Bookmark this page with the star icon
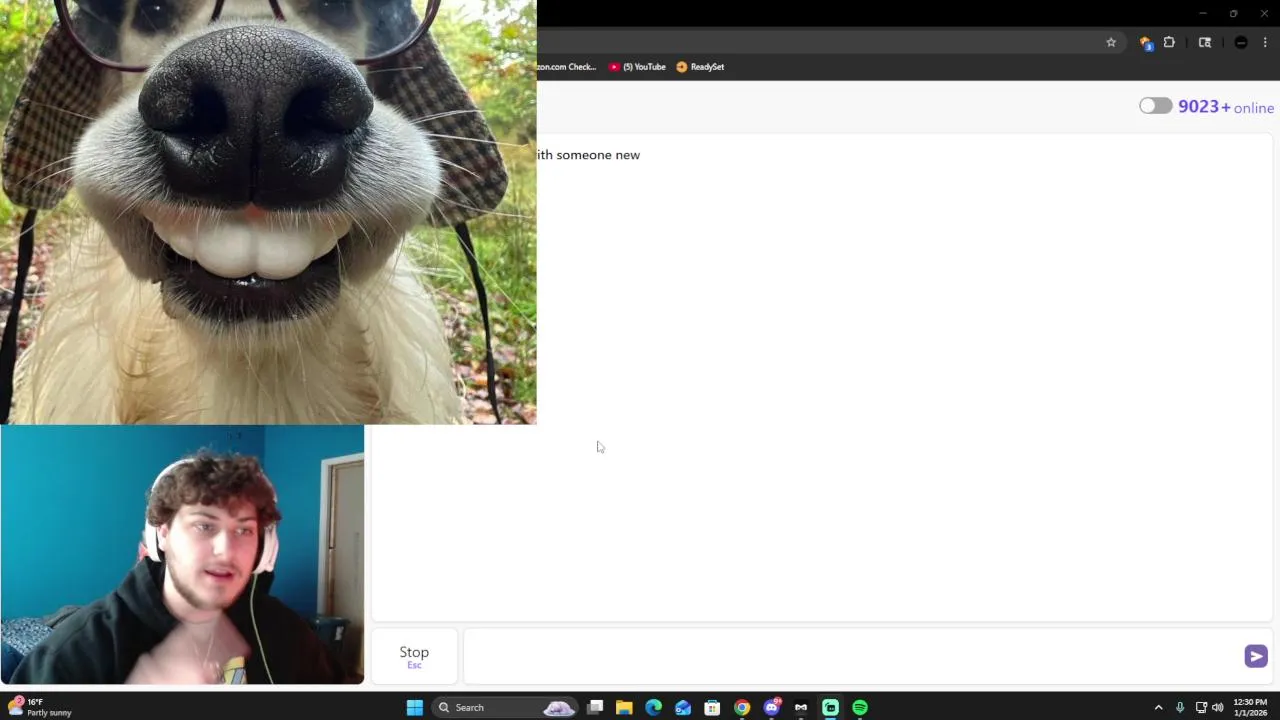 (x=1111, y=42)
